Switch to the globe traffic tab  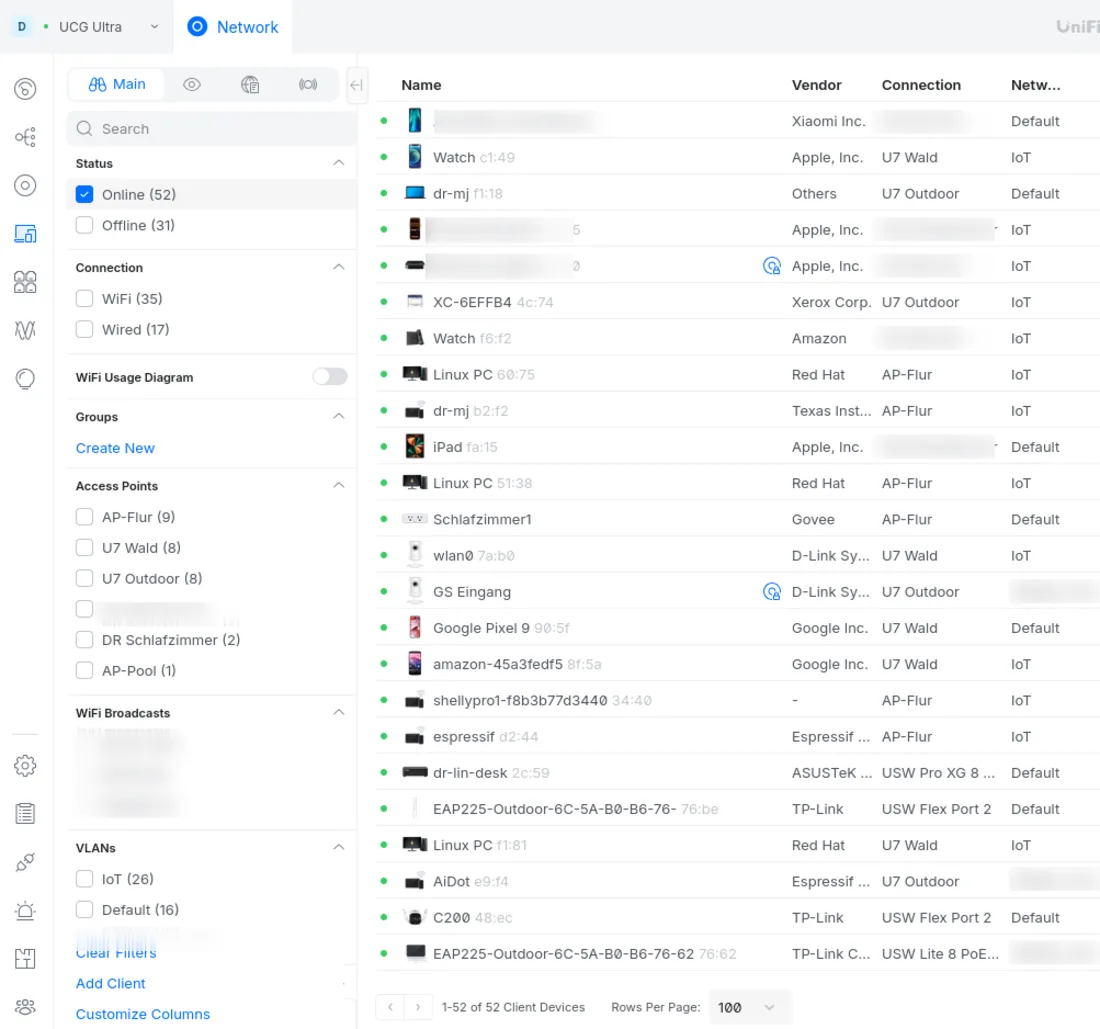(250, 84)
